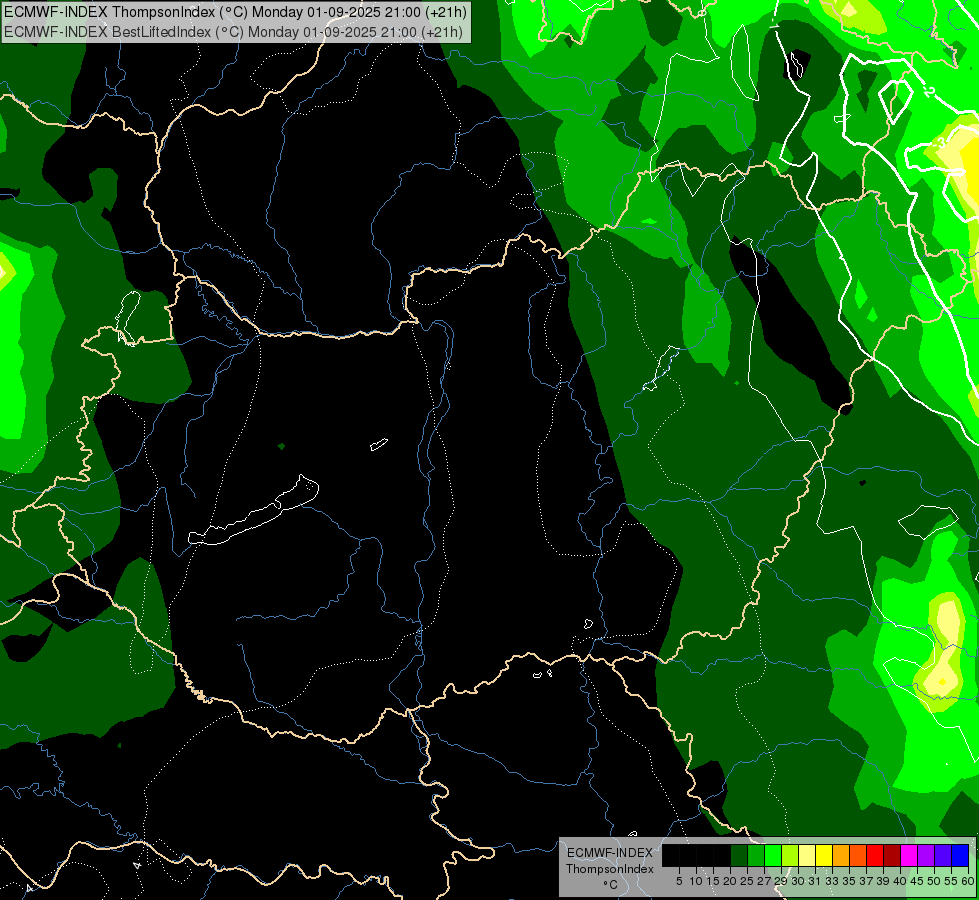Screen dimensions: 979x900
Task: Click the red 37–39 legend swatch
Action: (x=875, y=855)
